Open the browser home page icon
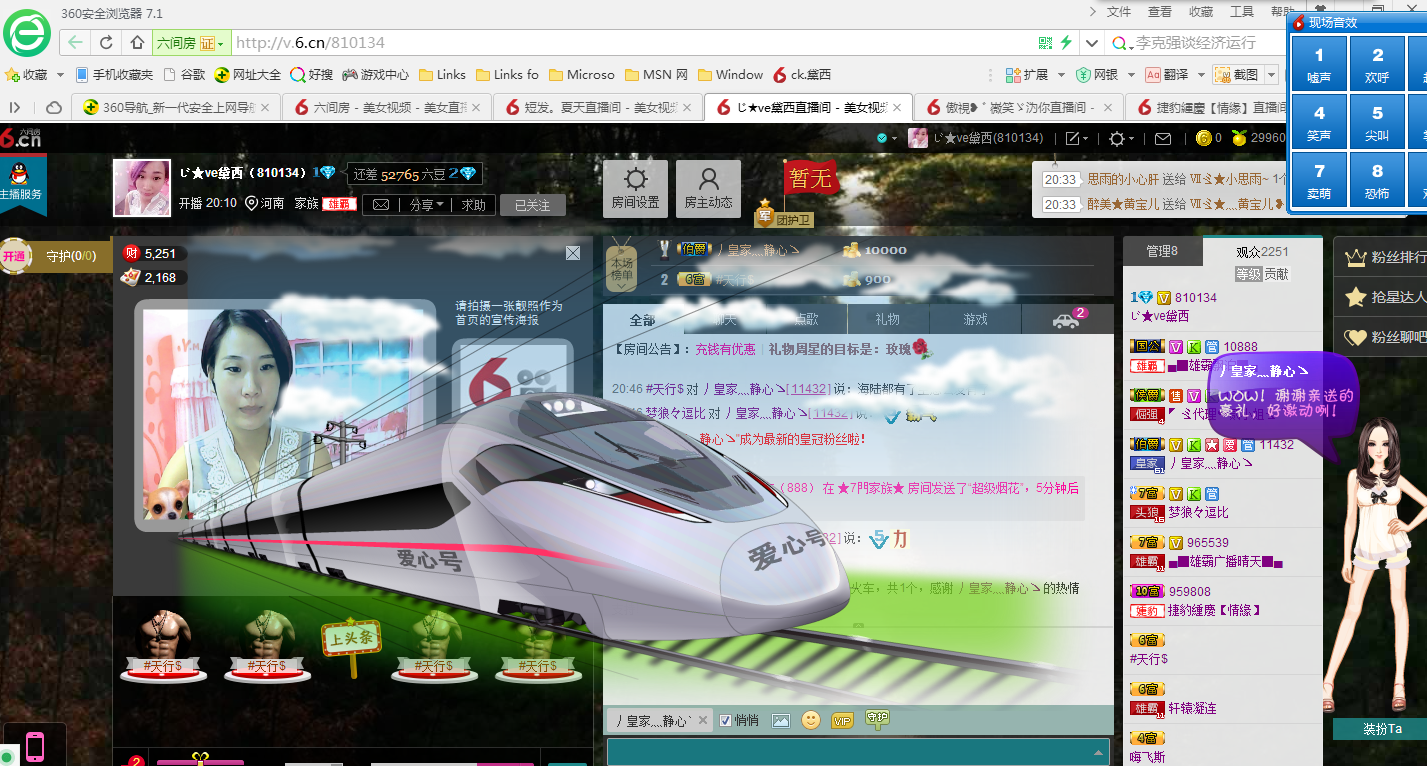1427x766 pixels. point(137,43)
